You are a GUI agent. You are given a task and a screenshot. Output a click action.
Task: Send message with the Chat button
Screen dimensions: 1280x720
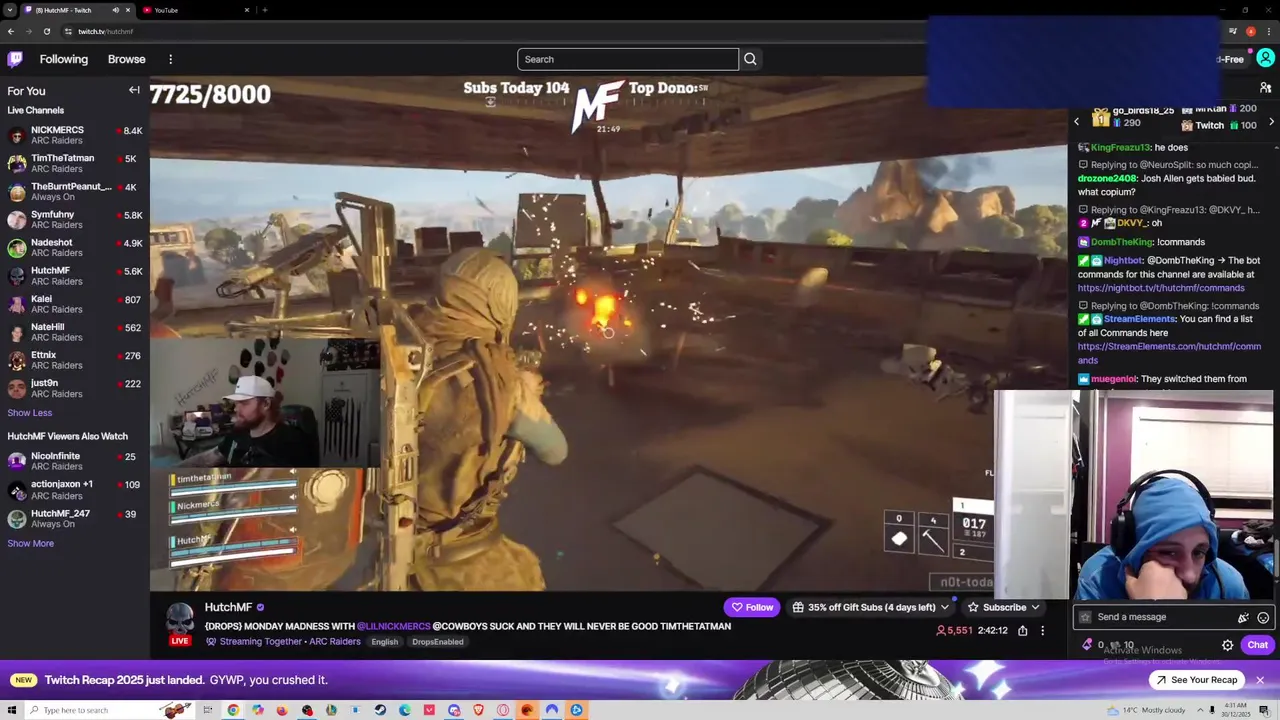1257,645
